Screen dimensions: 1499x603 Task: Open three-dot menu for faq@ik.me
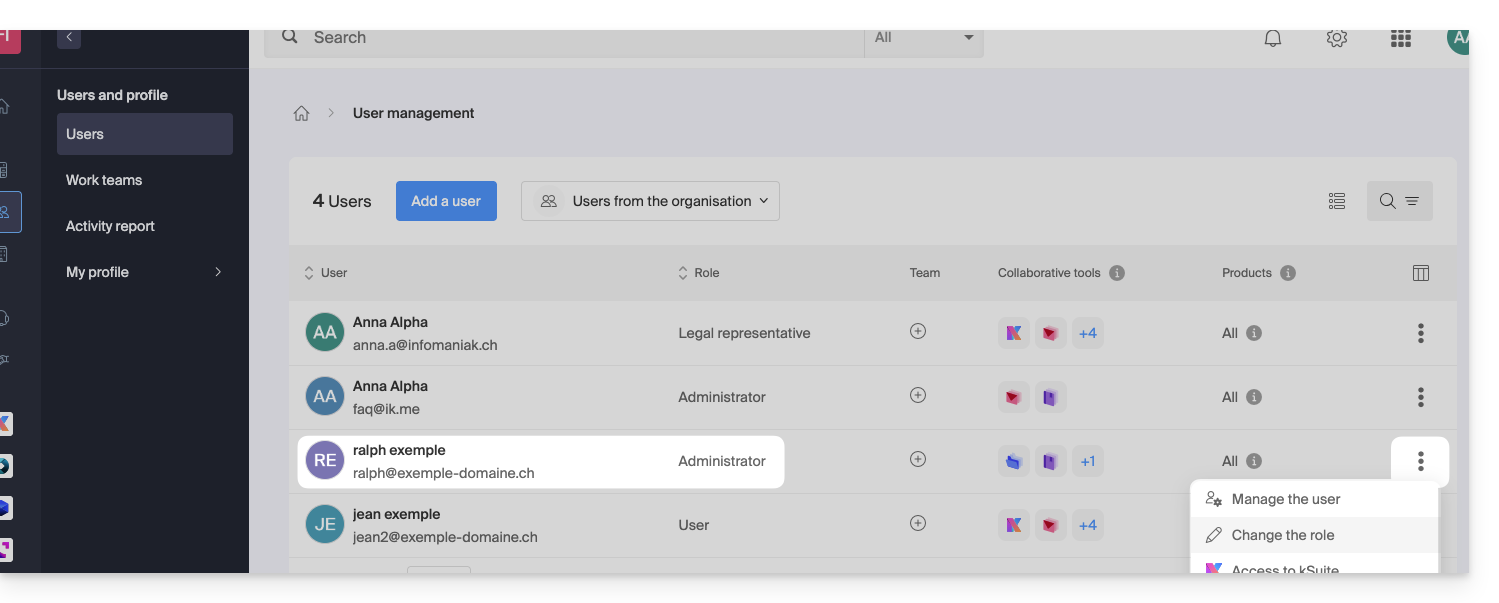click(1420, 397)
